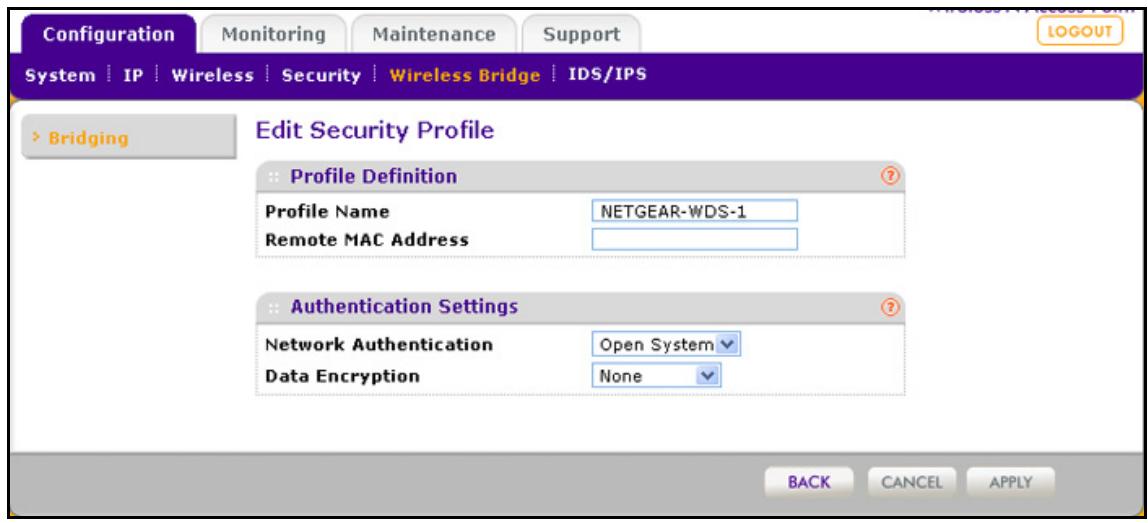This screenshot has width=1148, height=523.
Task: Click the APPLY button
Action: click(x=1010, y=482)
